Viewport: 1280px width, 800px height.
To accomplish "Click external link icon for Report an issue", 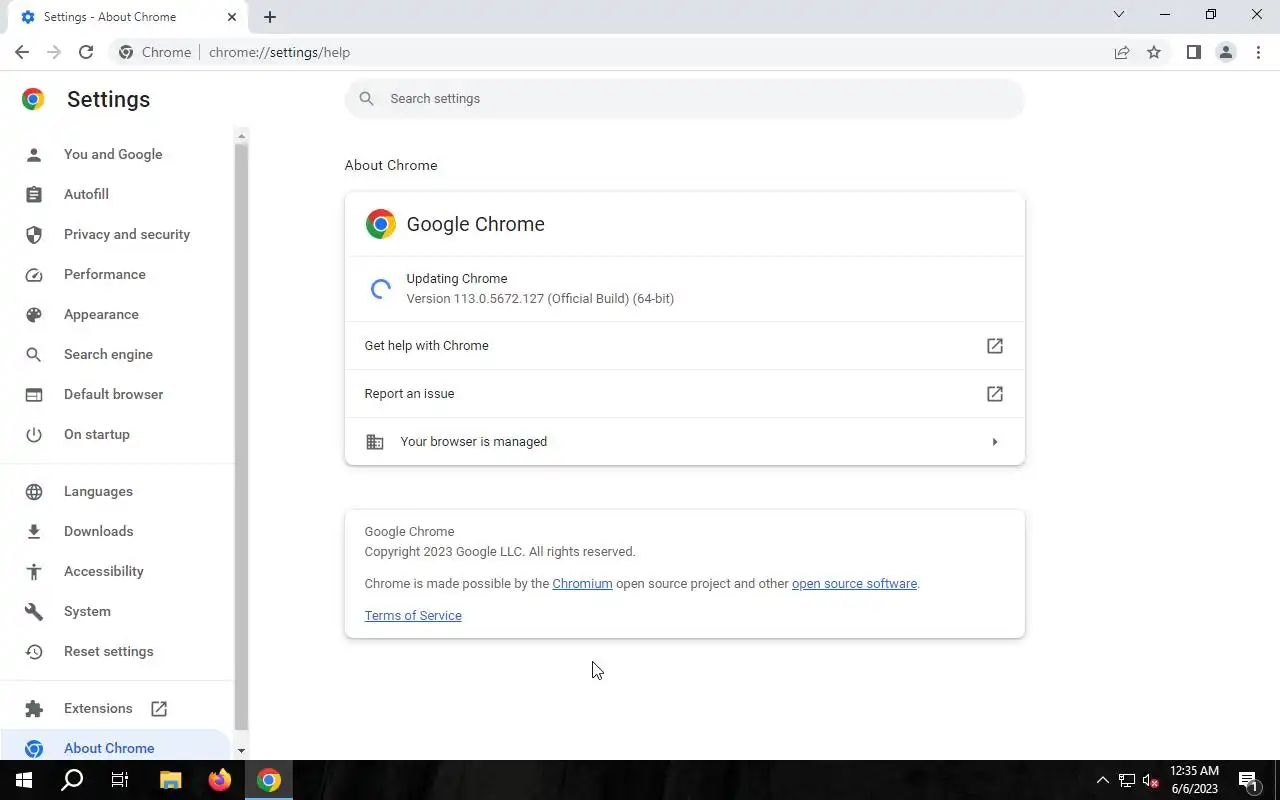I will tap(994, 393).
